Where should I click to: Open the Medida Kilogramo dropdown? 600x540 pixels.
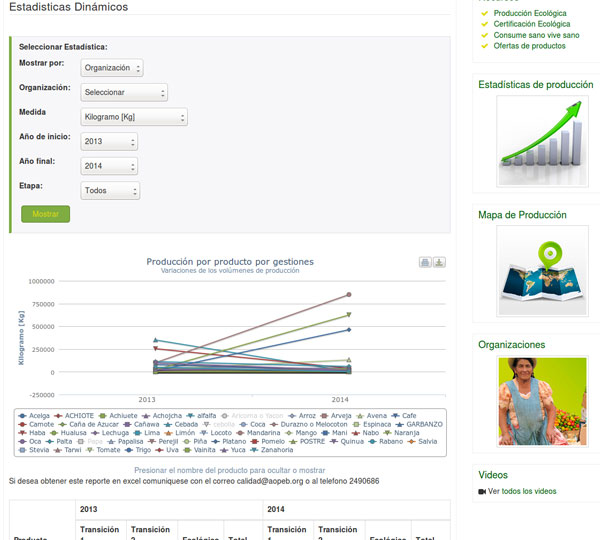coord(134,117)
